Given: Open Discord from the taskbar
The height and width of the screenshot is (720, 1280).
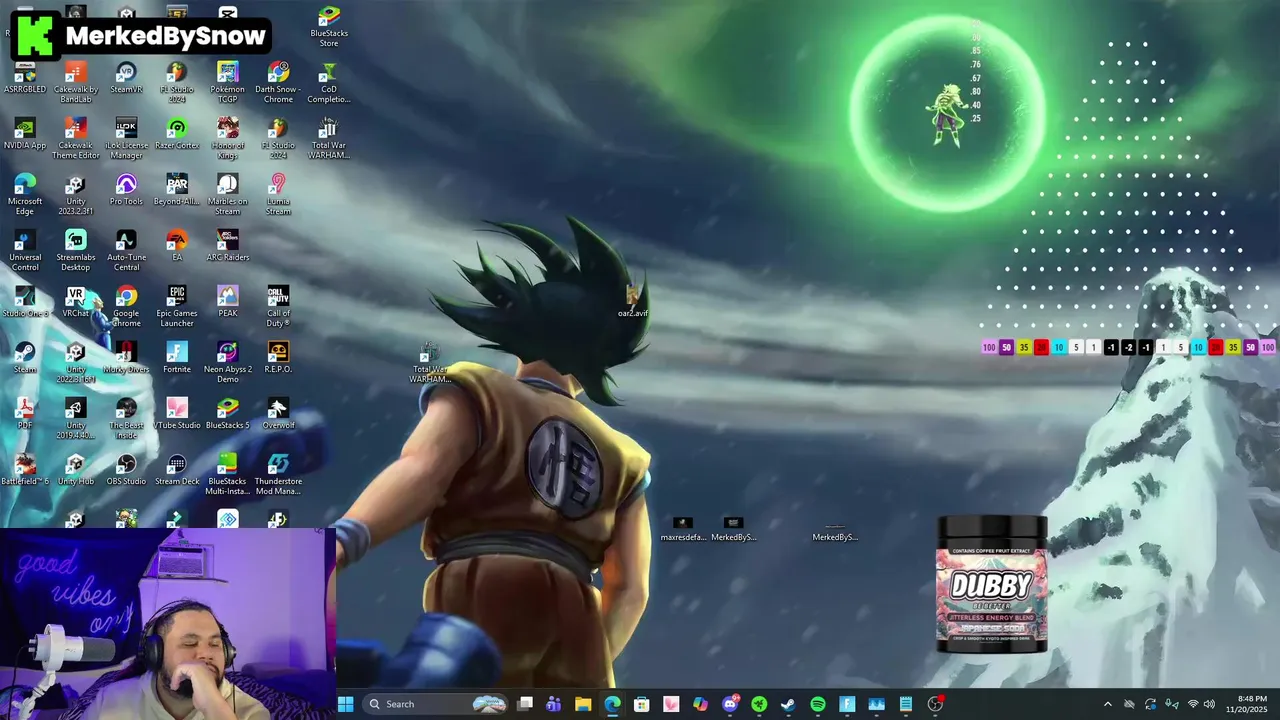Looking at the screenshot, I should [x=730, y=704].
